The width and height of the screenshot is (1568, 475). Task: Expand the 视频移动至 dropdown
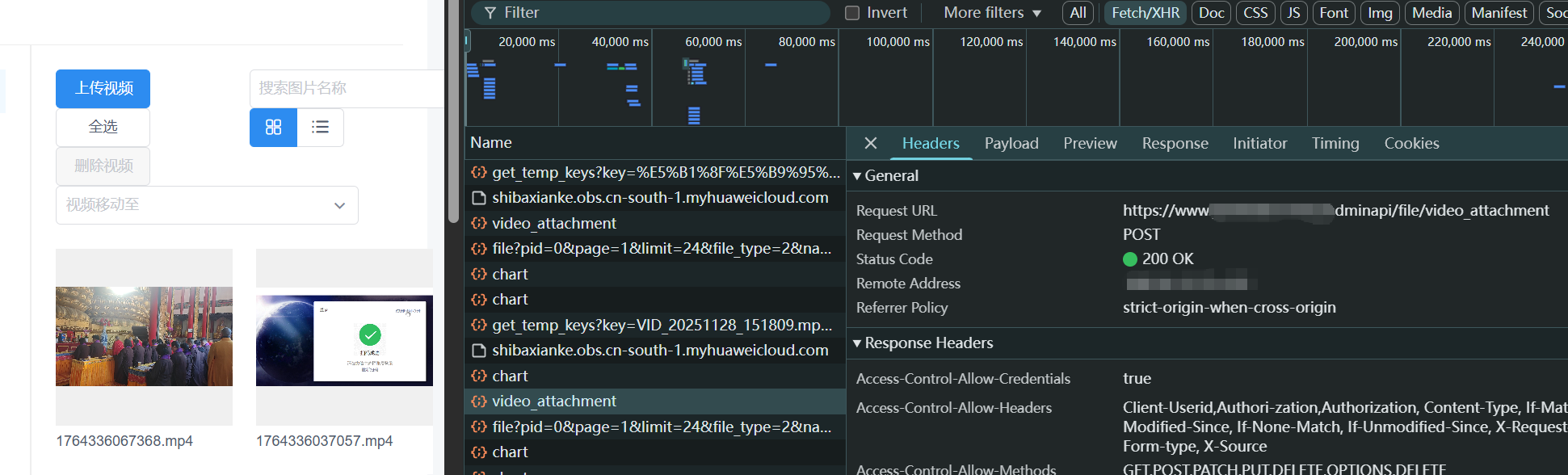point(207,205)
